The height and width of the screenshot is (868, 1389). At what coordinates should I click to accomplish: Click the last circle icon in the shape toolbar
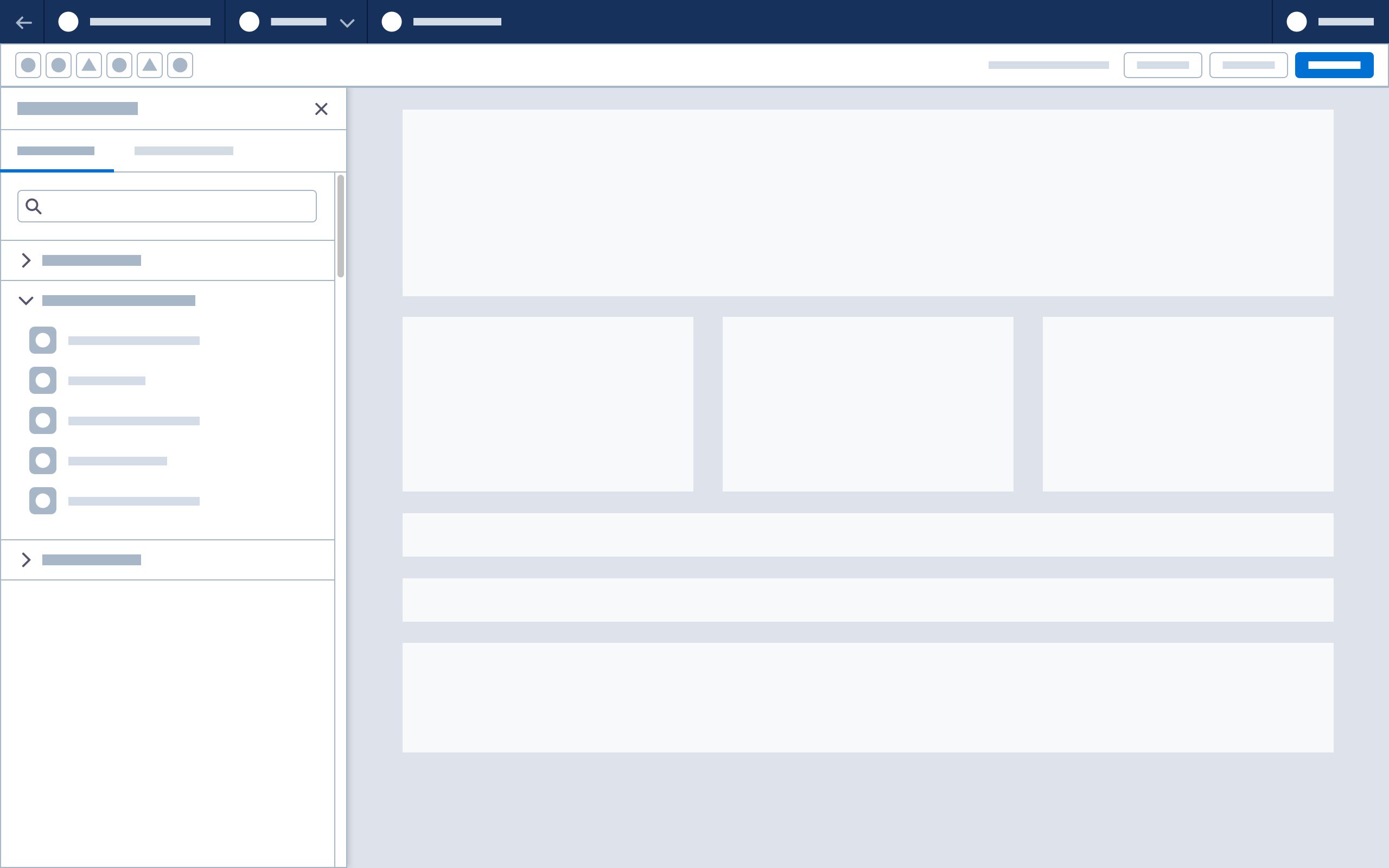180,65
